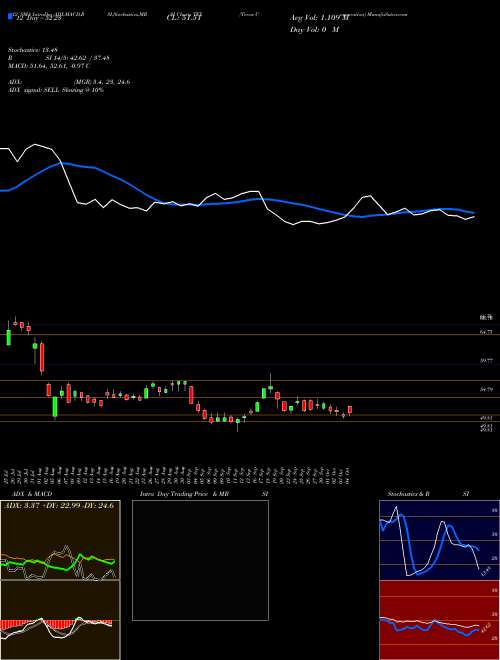The image size is (500, 660).
Task: Open the MACD histogram panel with red bars
Action: pos(60,620)
